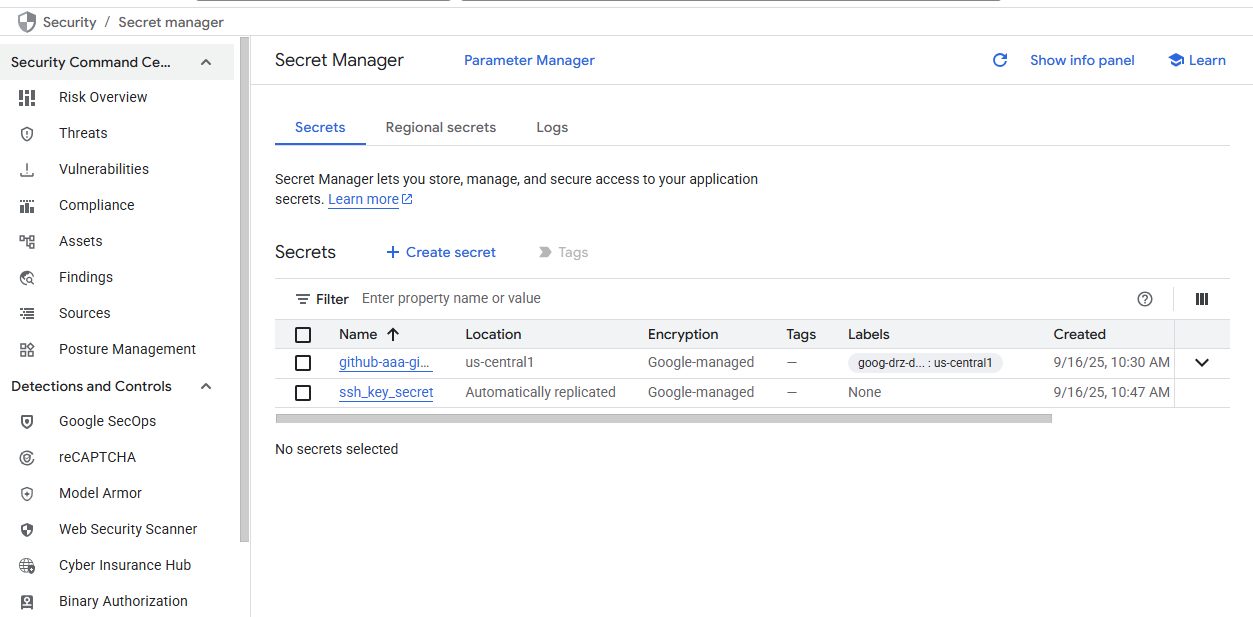Screen dimensions: 1253x617
Task: Open column display options icon
Action: pos(1202,299)
